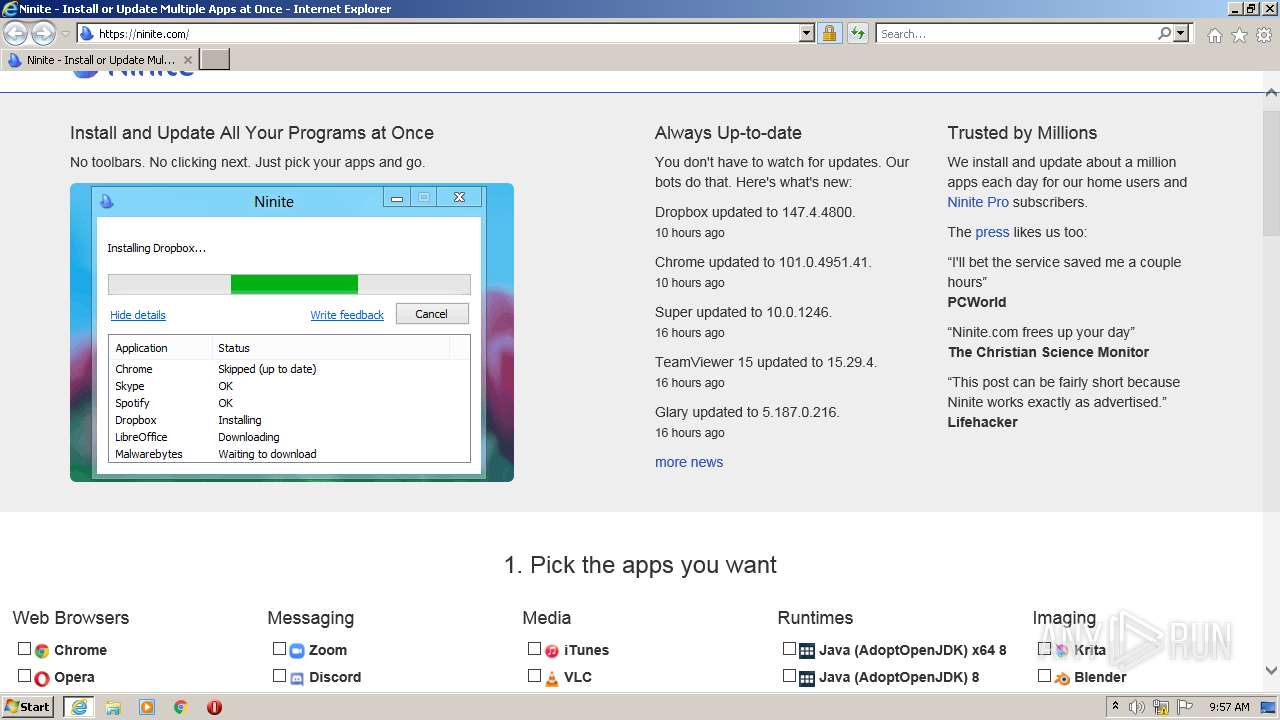Click the Chrome app icon in Web Browsers list
Screen dimensions: 1280x720
pos(42,650)
